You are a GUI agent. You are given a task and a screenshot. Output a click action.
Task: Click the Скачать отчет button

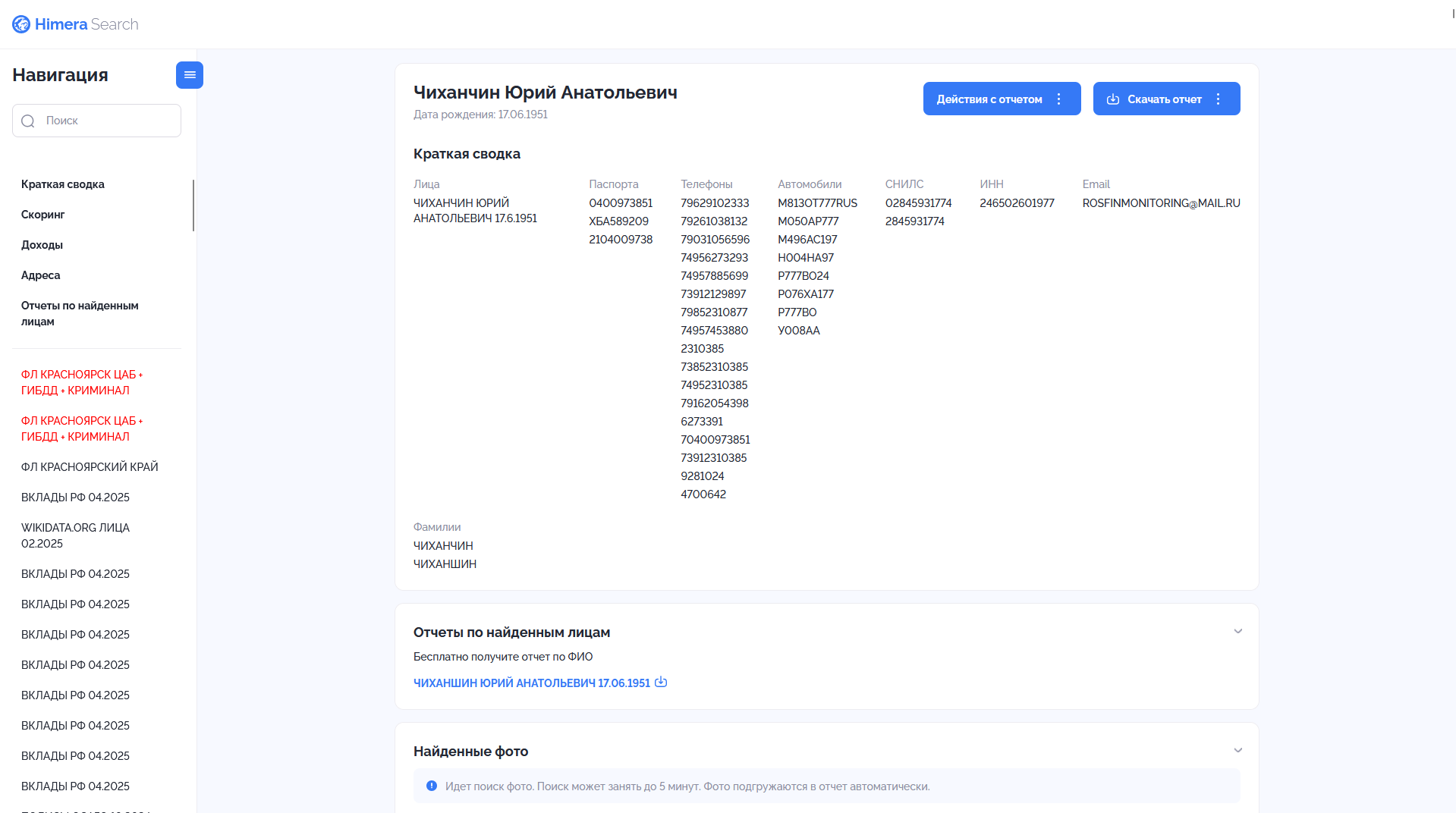(1166, 99)
